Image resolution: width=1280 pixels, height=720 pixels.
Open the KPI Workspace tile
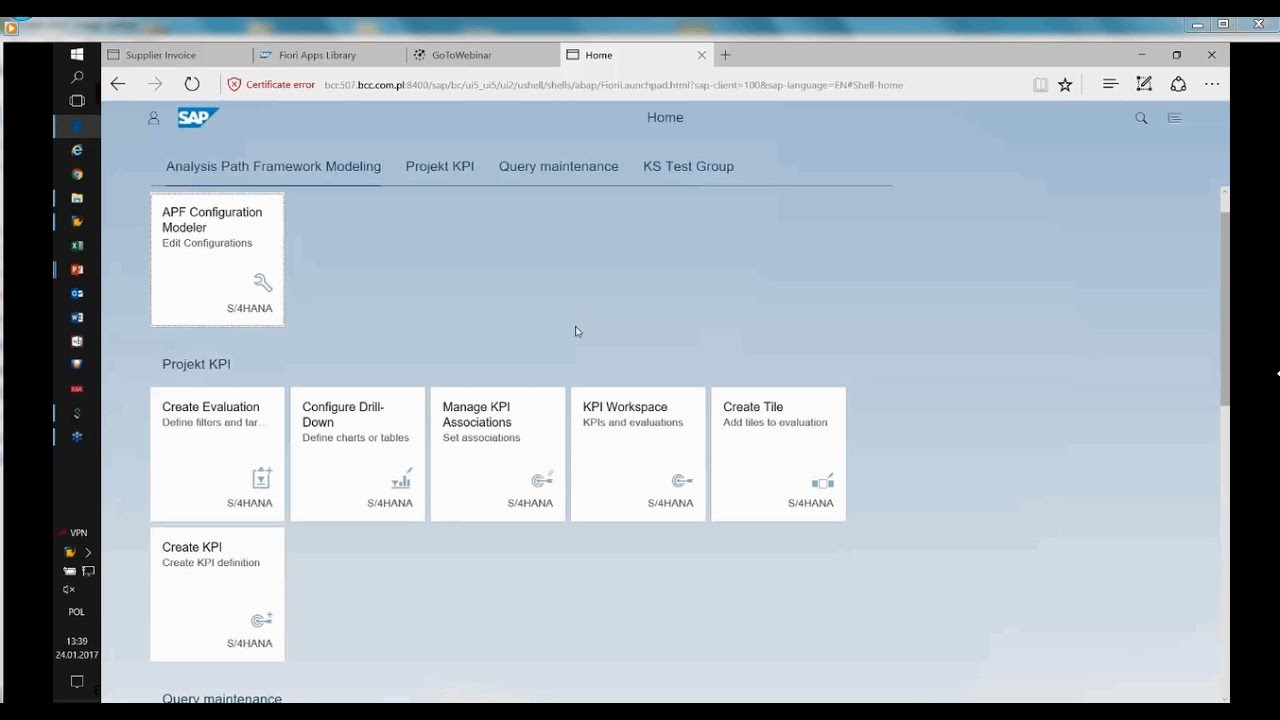click(638, 454)
